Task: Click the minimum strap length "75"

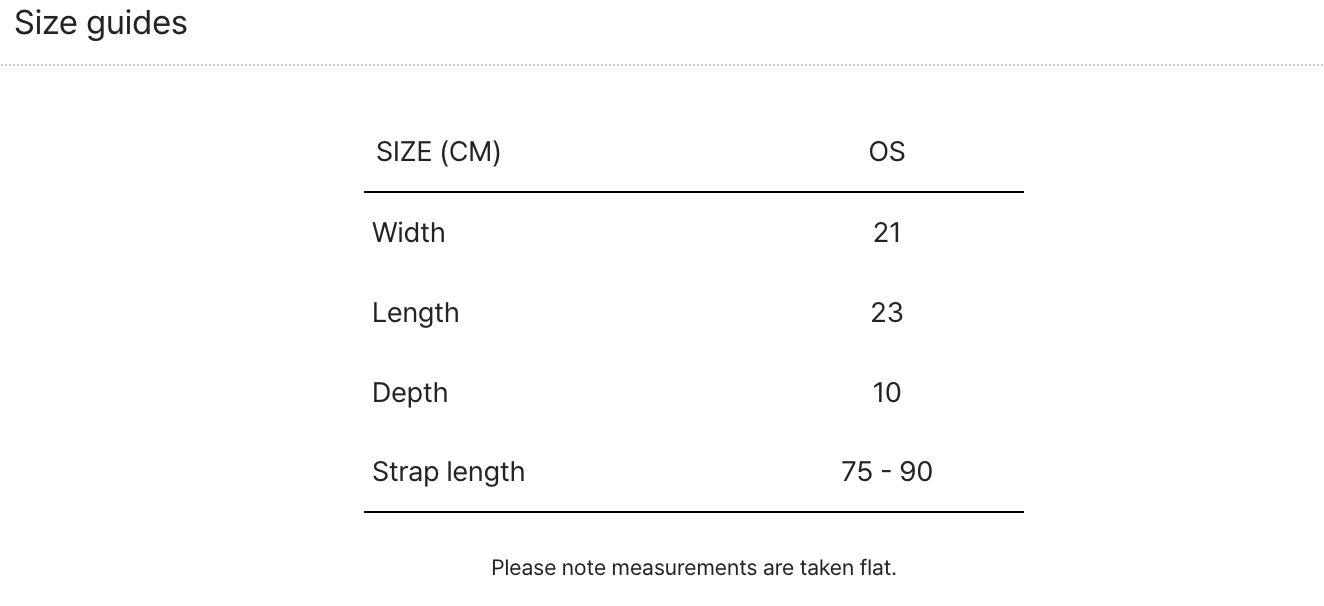Action: point(857,472)
